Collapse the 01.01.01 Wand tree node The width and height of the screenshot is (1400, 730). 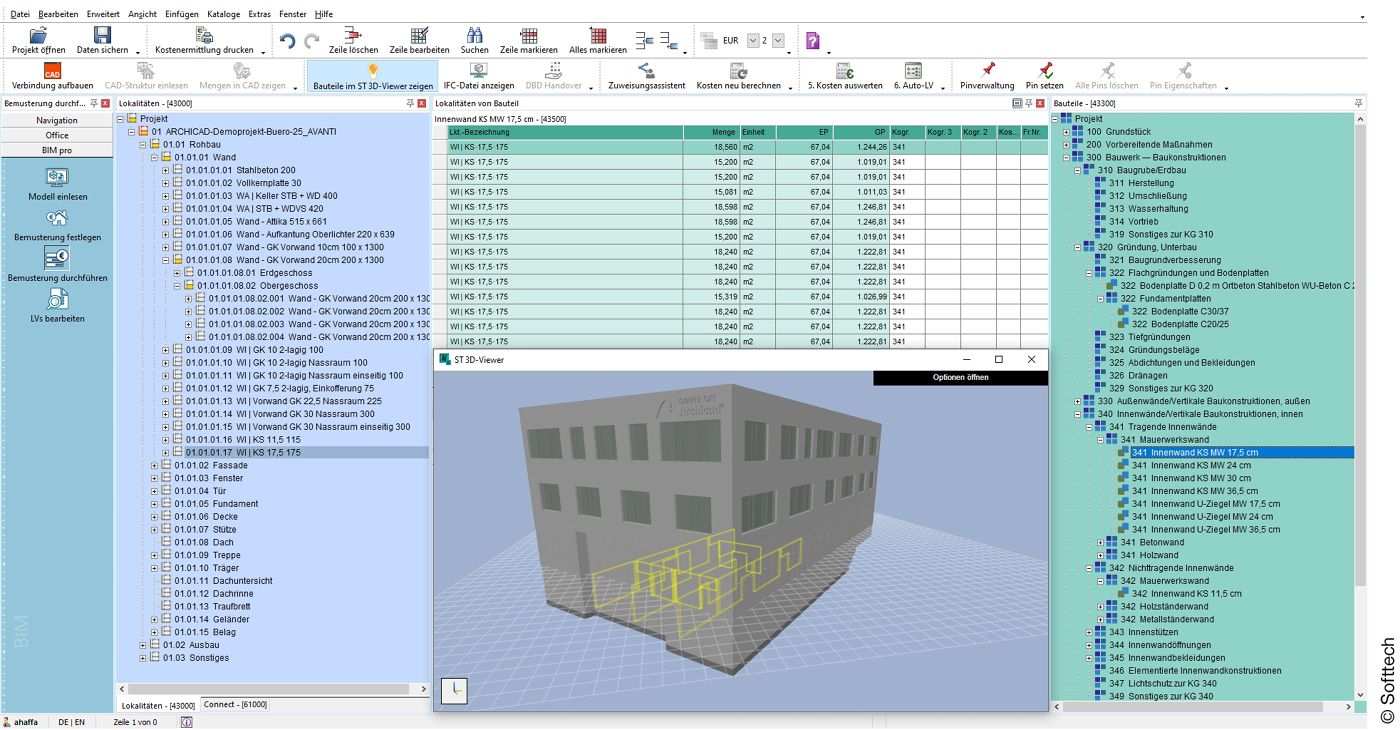click(155, 157)
